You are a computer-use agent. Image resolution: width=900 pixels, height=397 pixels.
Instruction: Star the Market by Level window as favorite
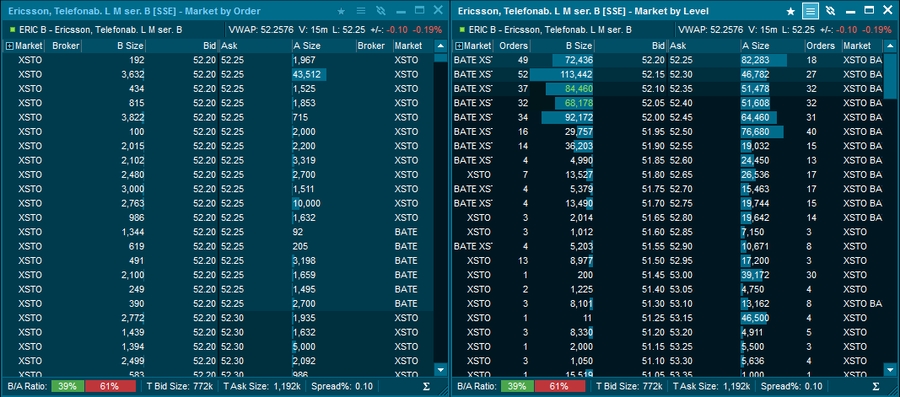coord(790,11)
